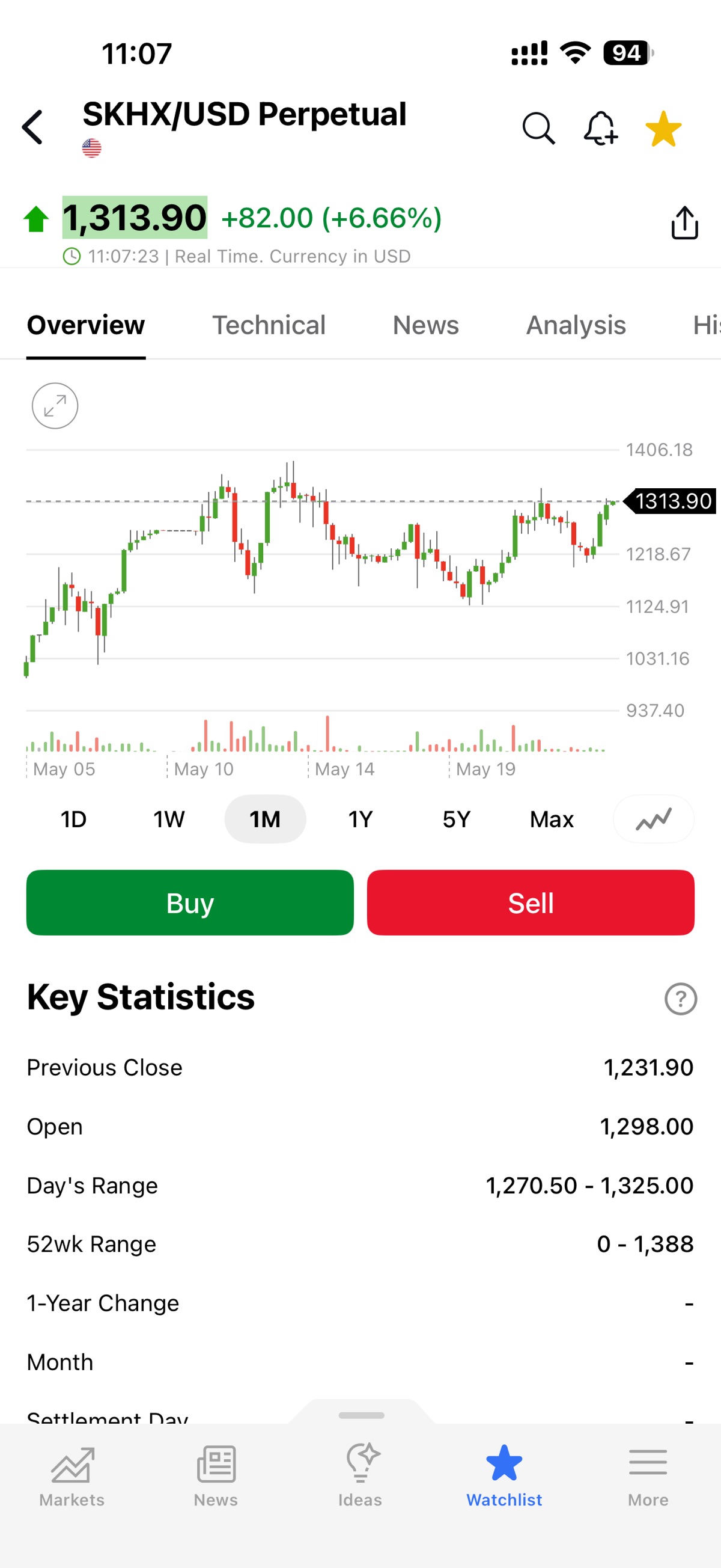Add a price alert with the bell icon

click(600, 129)
